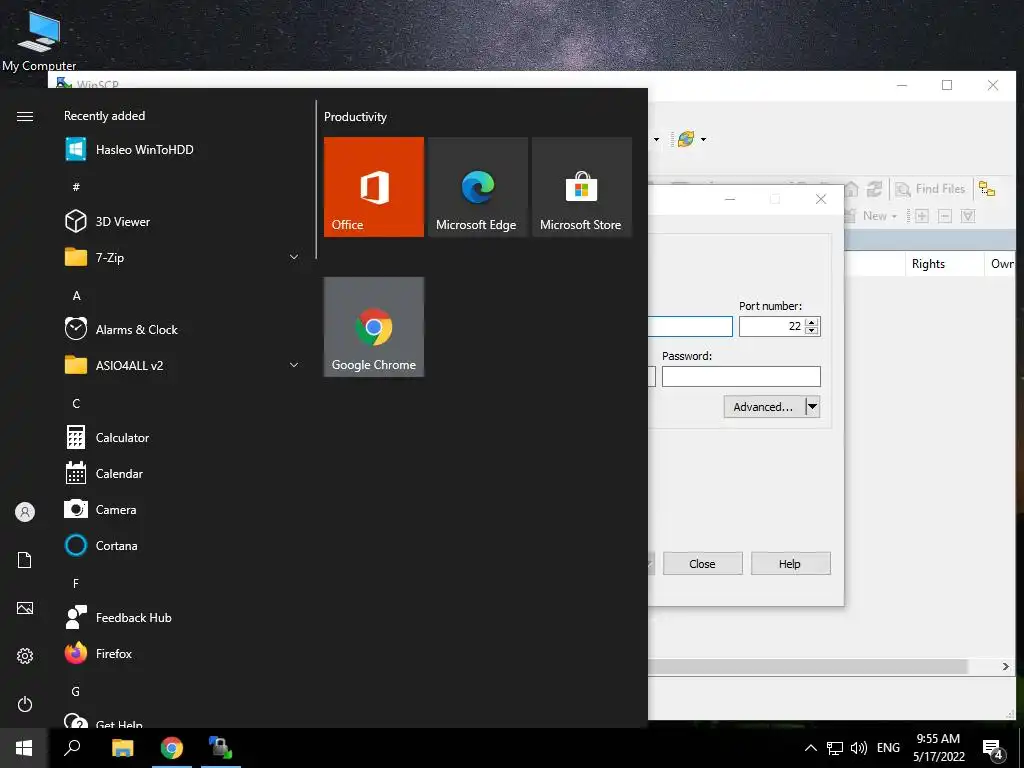
Task: Click the ENG language indicator
Action: click(888, 748)
